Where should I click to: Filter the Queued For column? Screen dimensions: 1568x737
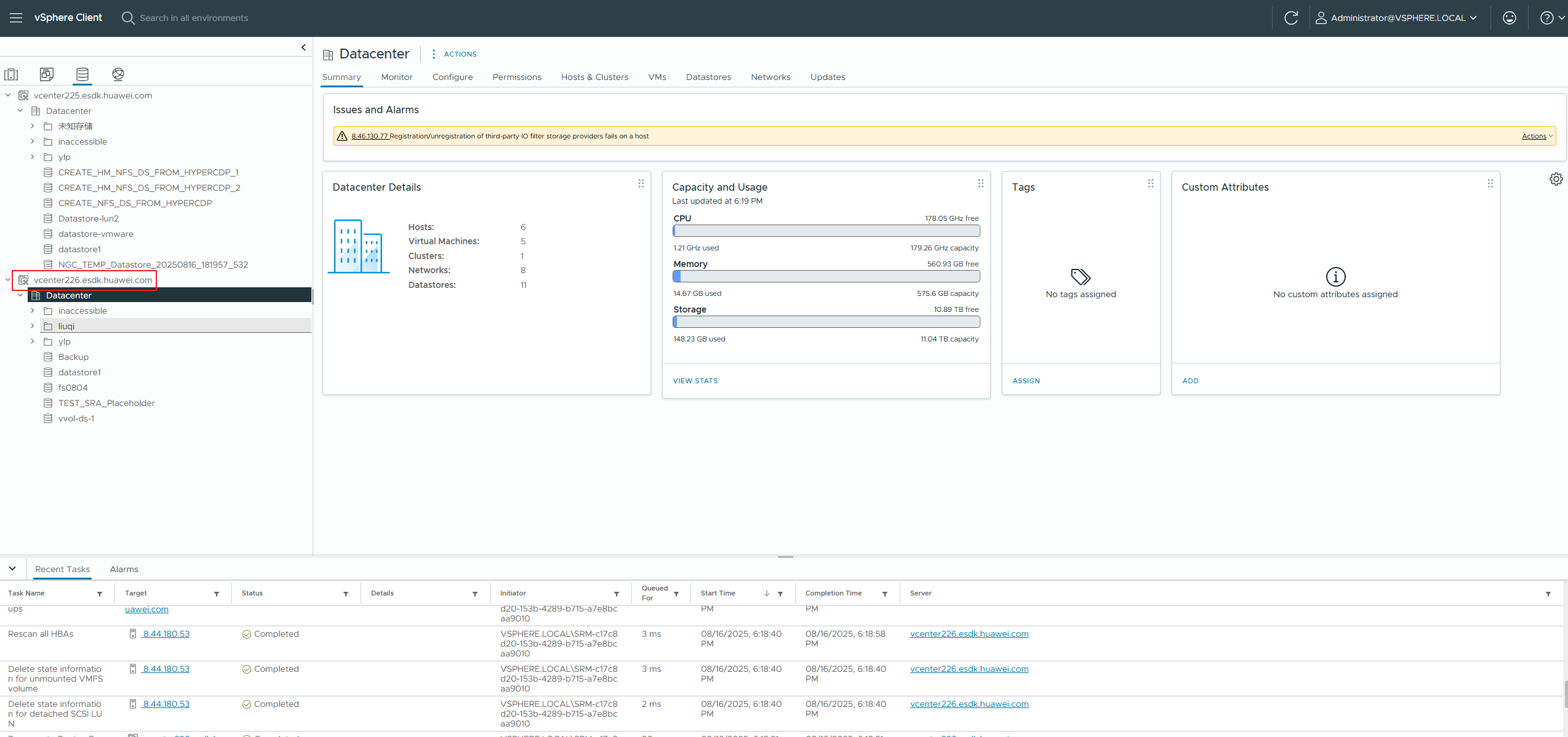[676, 594]
